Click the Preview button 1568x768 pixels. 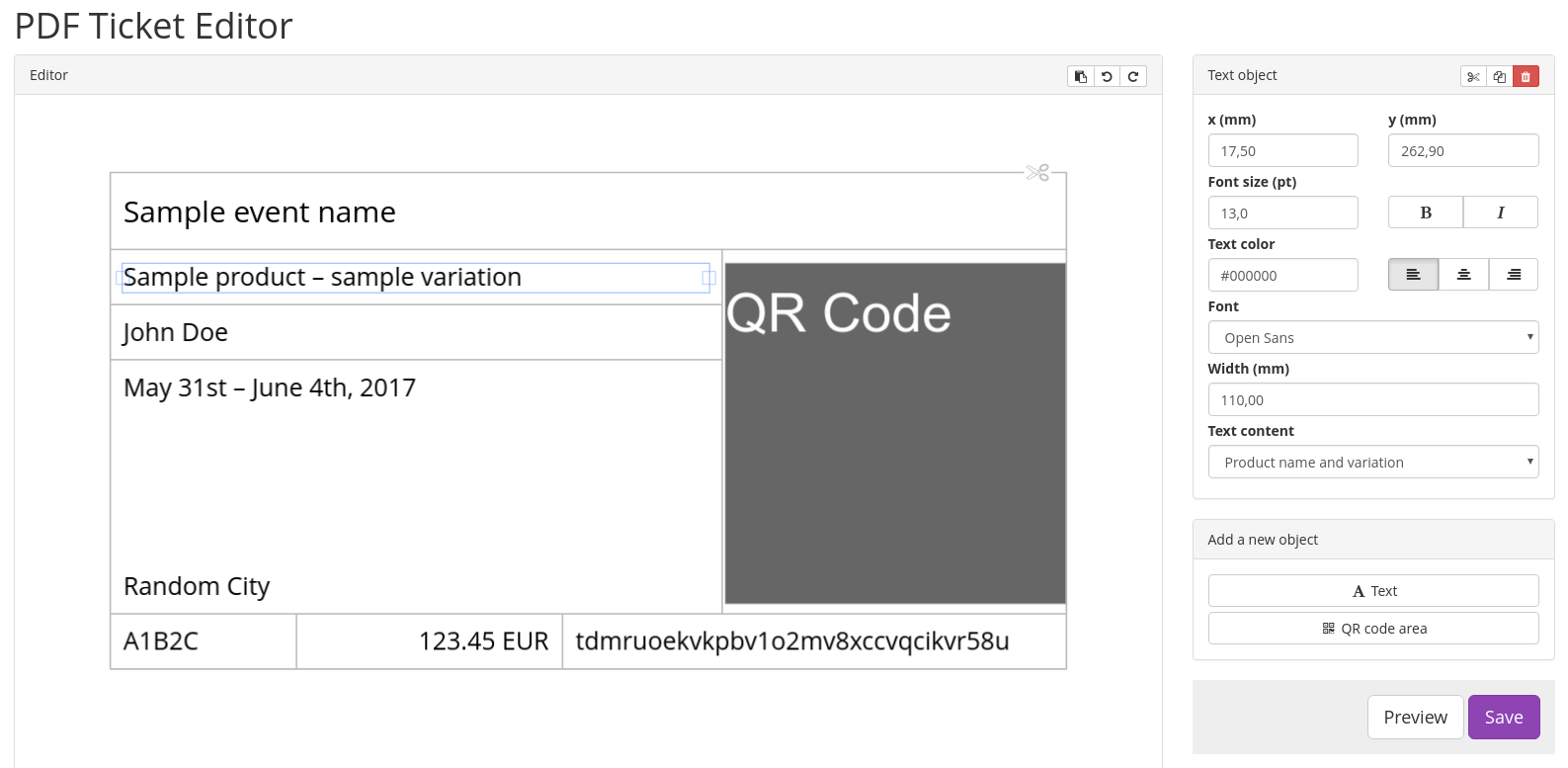coord(1415,718)
